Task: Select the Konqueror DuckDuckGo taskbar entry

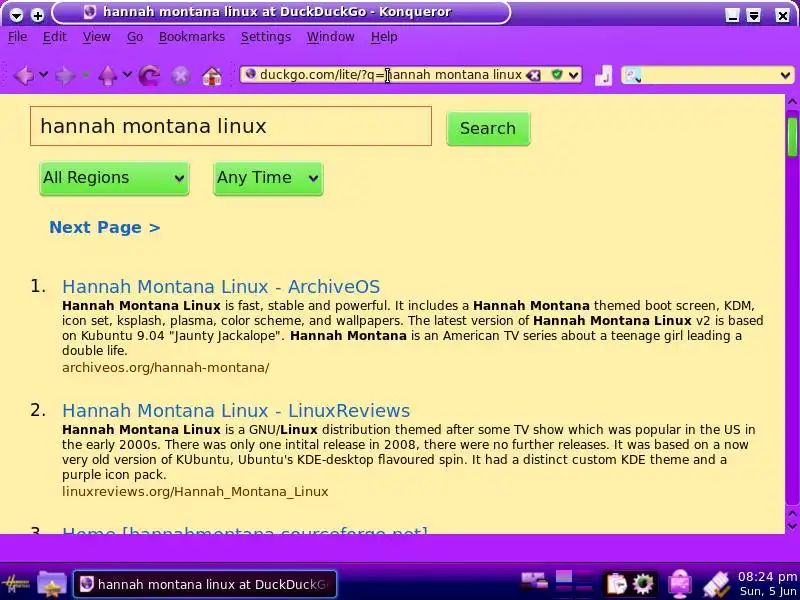Action: click(x=205, y=584)
